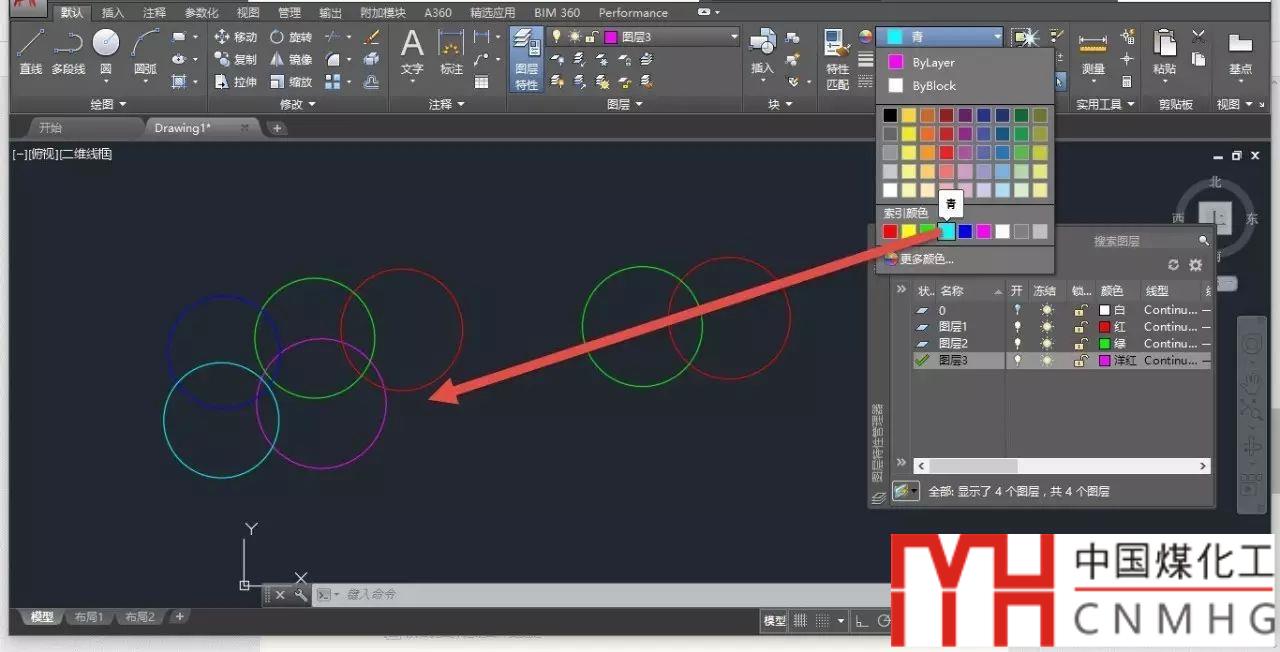The width and height of the screenshot is (1280, 652).
Task: Select the Circle (圆) drawing tool
Action: tap(105, 51)
